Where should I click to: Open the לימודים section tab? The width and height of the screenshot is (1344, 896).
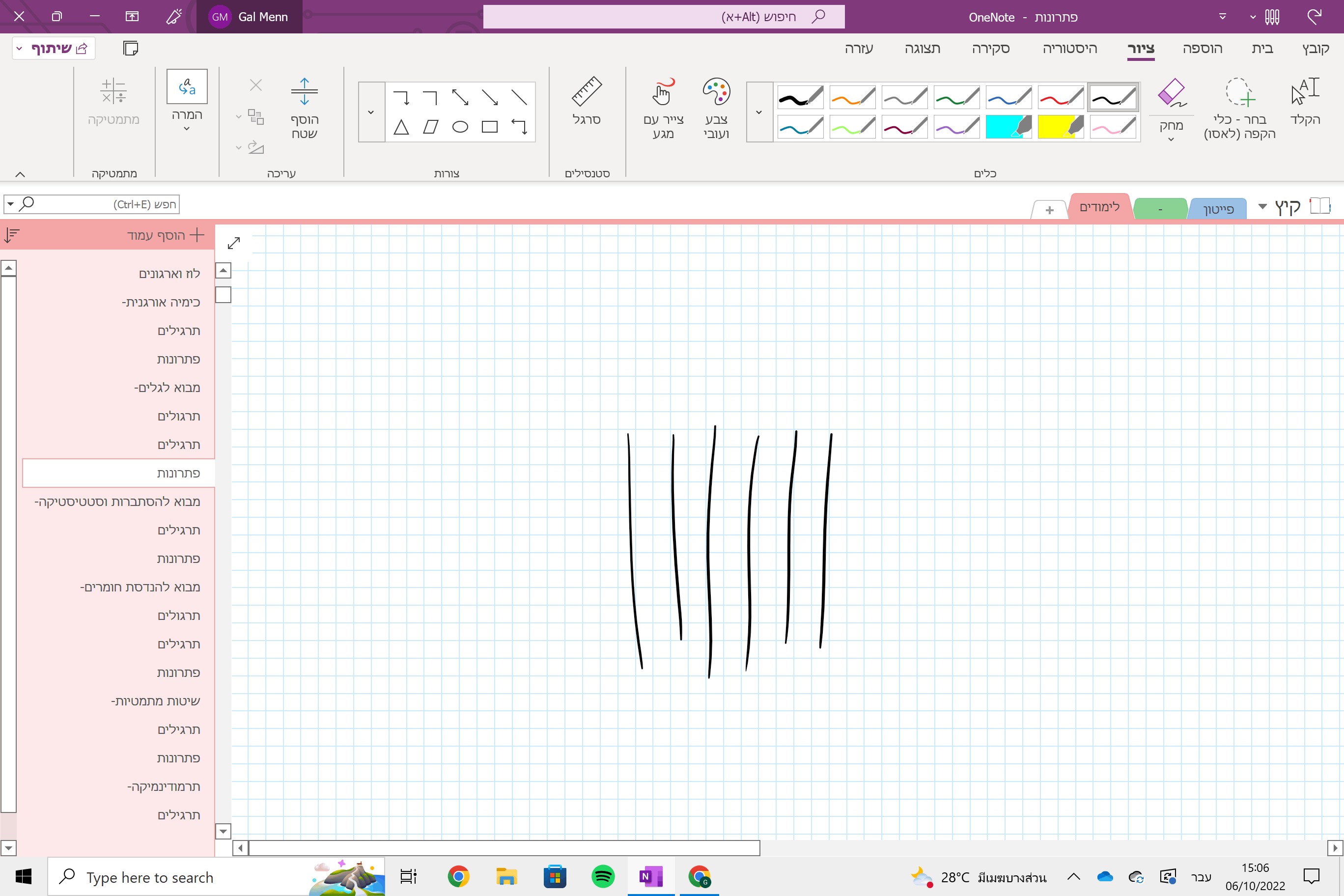click(x=1099, y=207)
